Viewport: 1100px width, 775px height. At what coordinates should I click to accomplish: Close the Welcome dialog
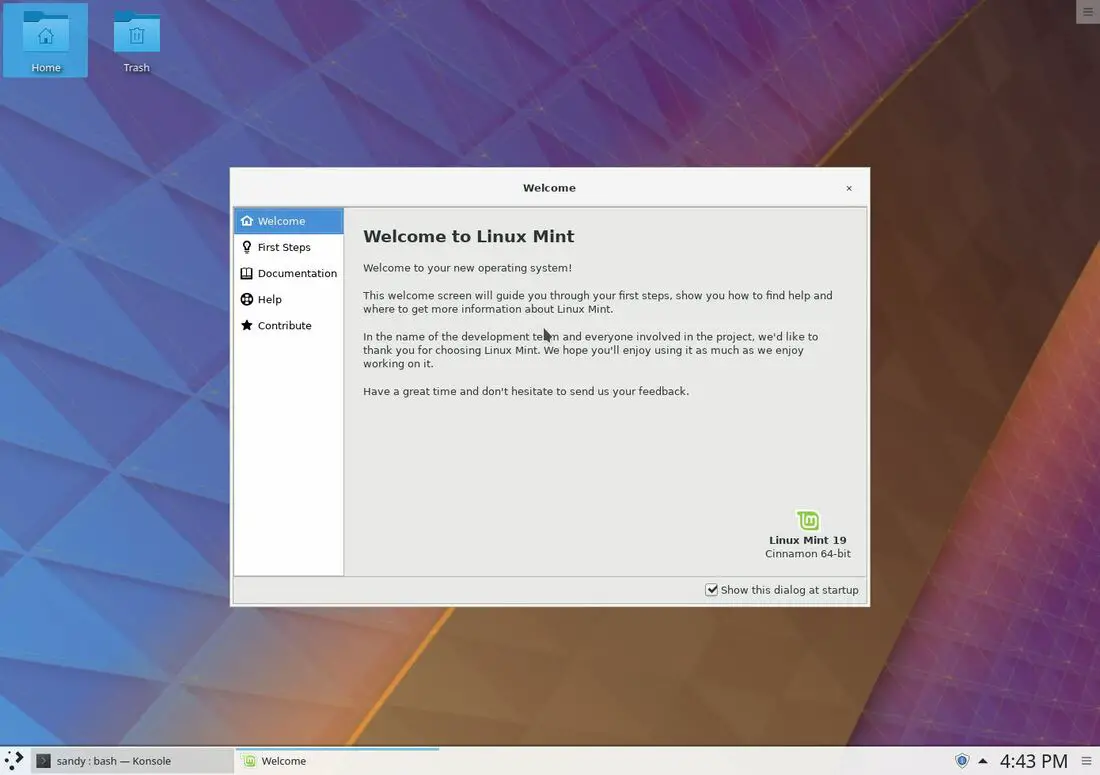[849, 188]
